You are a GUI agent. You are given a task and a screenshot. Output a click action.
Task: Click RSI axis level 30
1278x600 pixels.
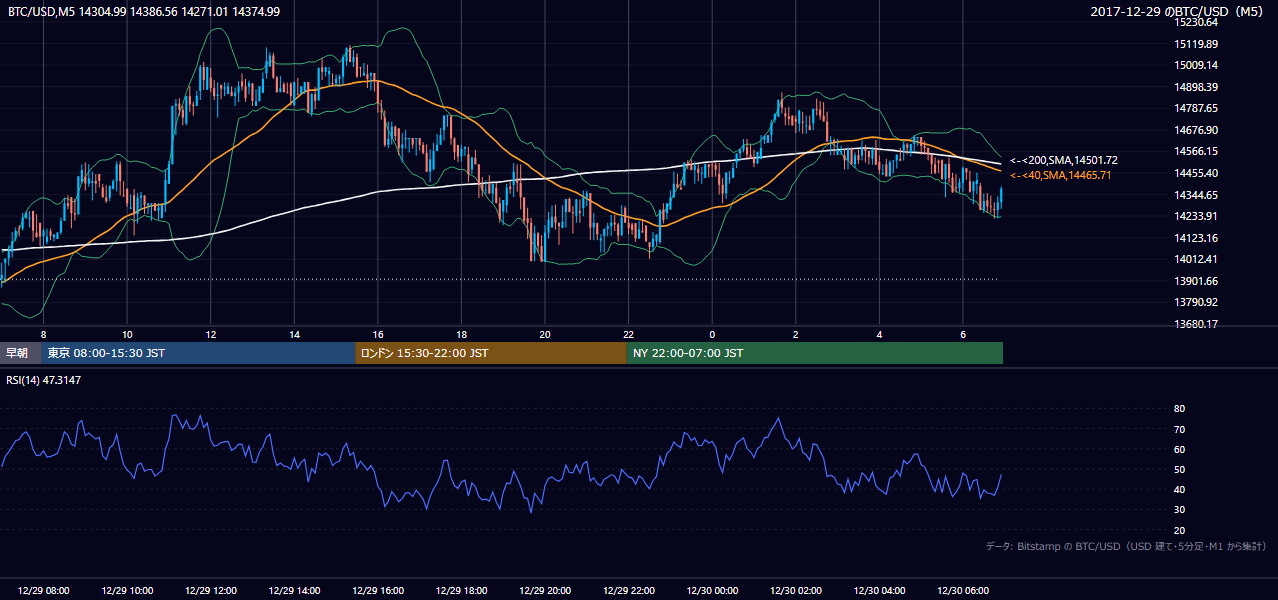[1179, 510]
